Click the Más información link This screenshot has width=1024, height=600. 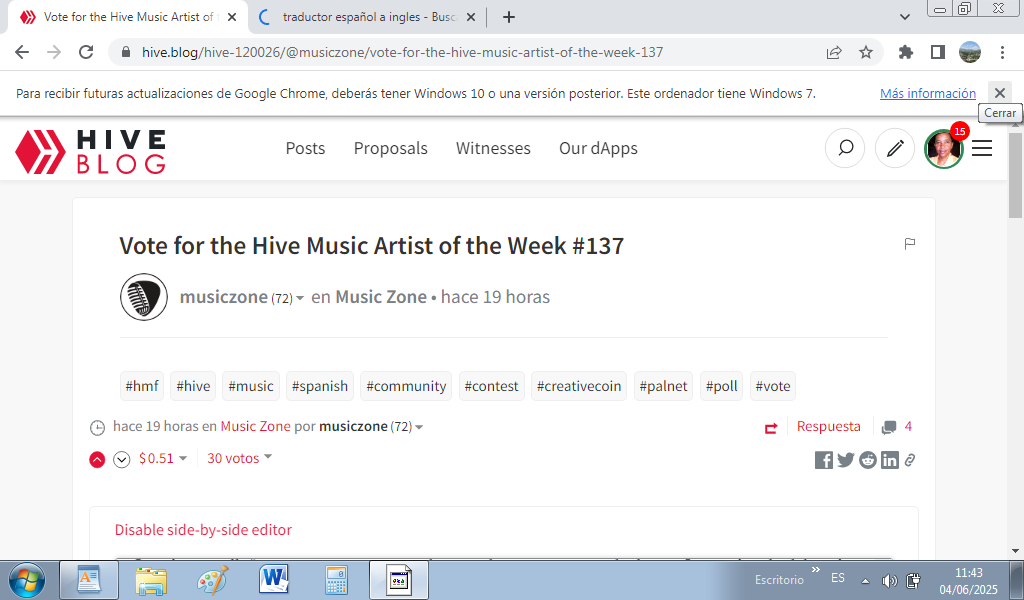[927, 93]
